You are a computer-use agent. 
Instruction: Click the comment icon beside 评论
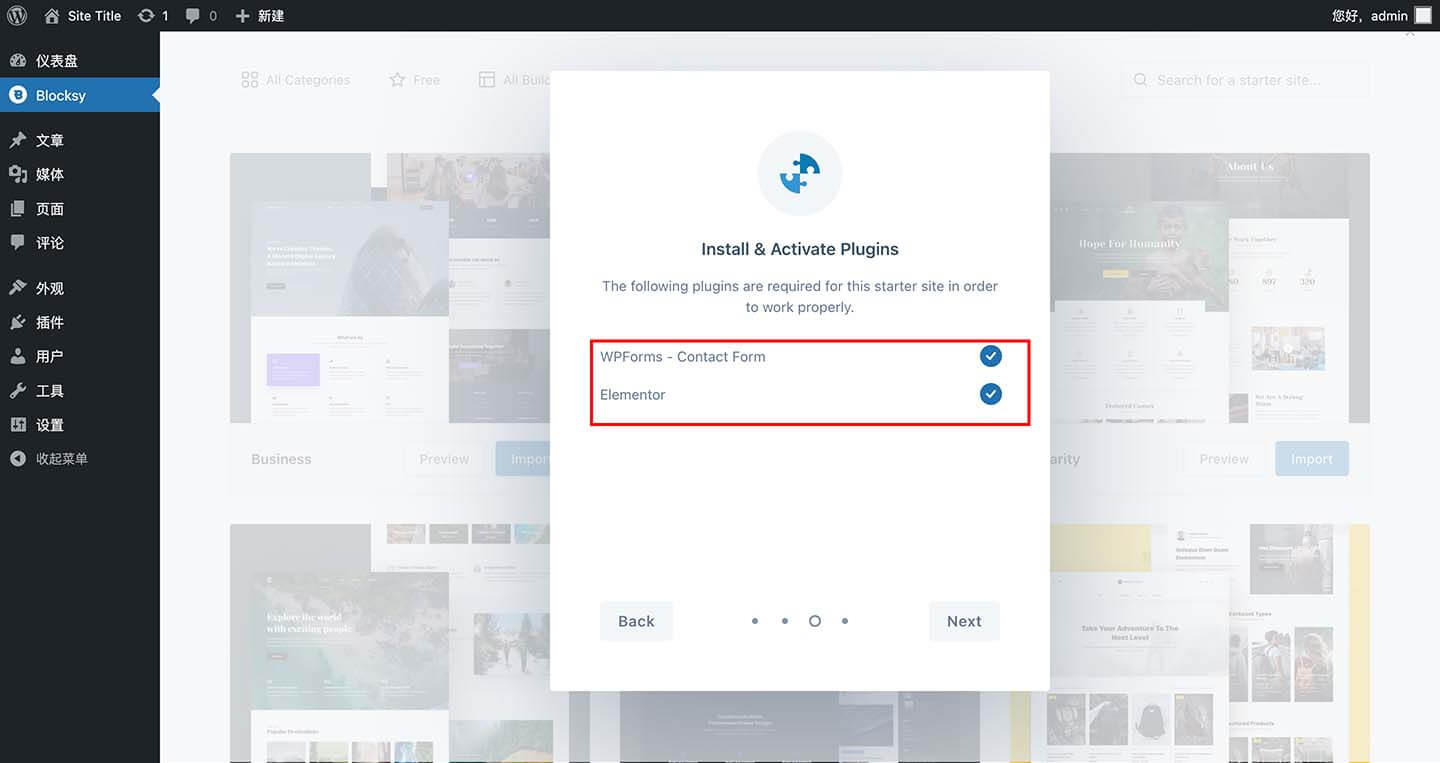tap(18, 243)
